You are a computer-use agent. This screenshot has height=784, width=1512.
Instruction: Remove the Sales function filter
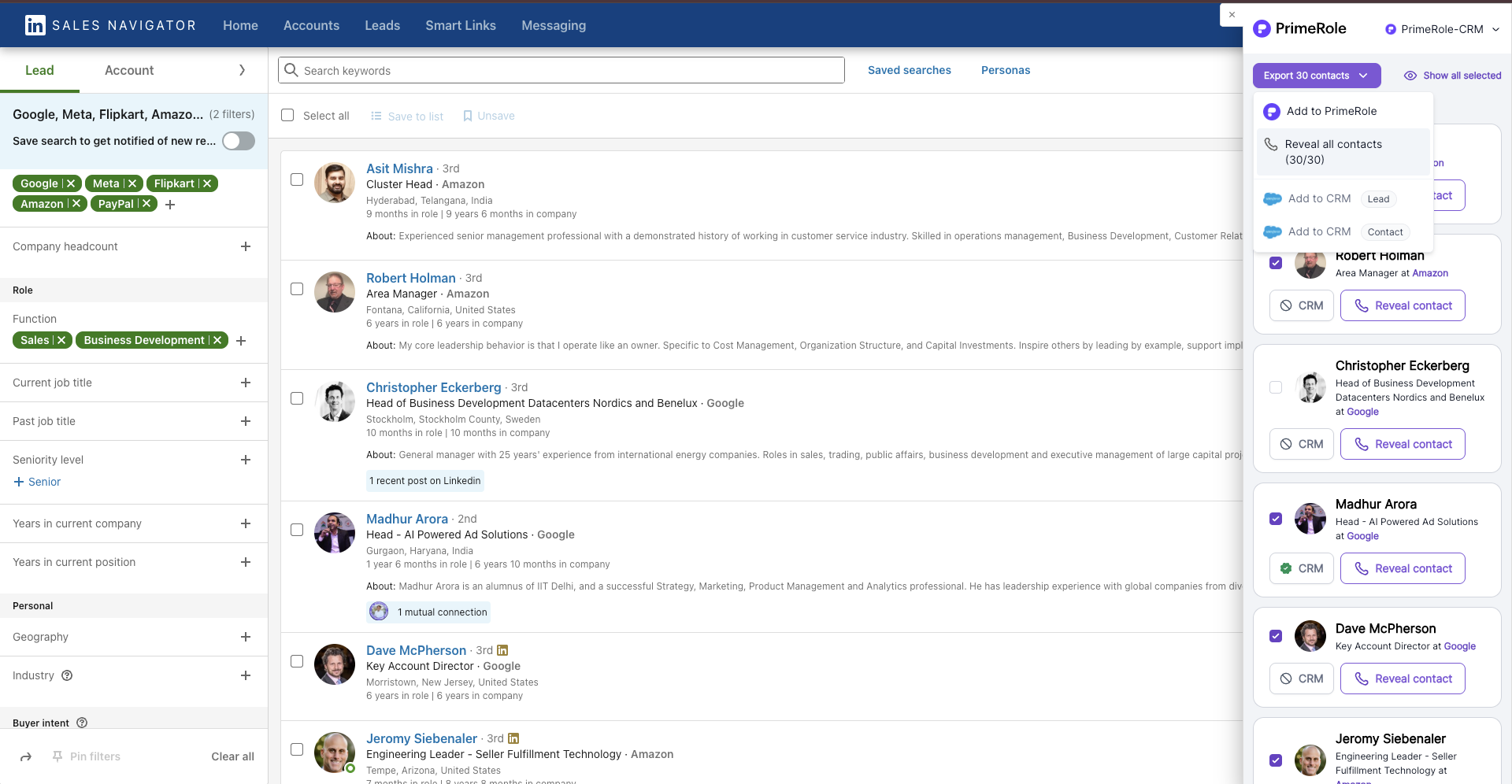pos(61,340)
